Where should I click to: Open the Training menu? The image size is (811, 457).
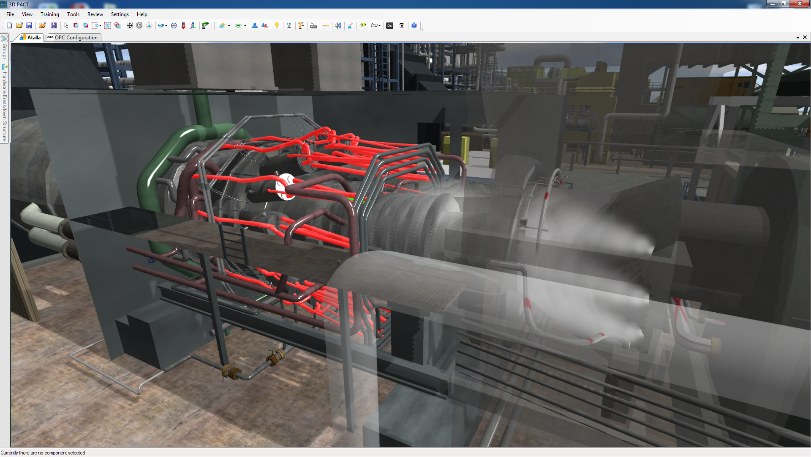[50, 15]
